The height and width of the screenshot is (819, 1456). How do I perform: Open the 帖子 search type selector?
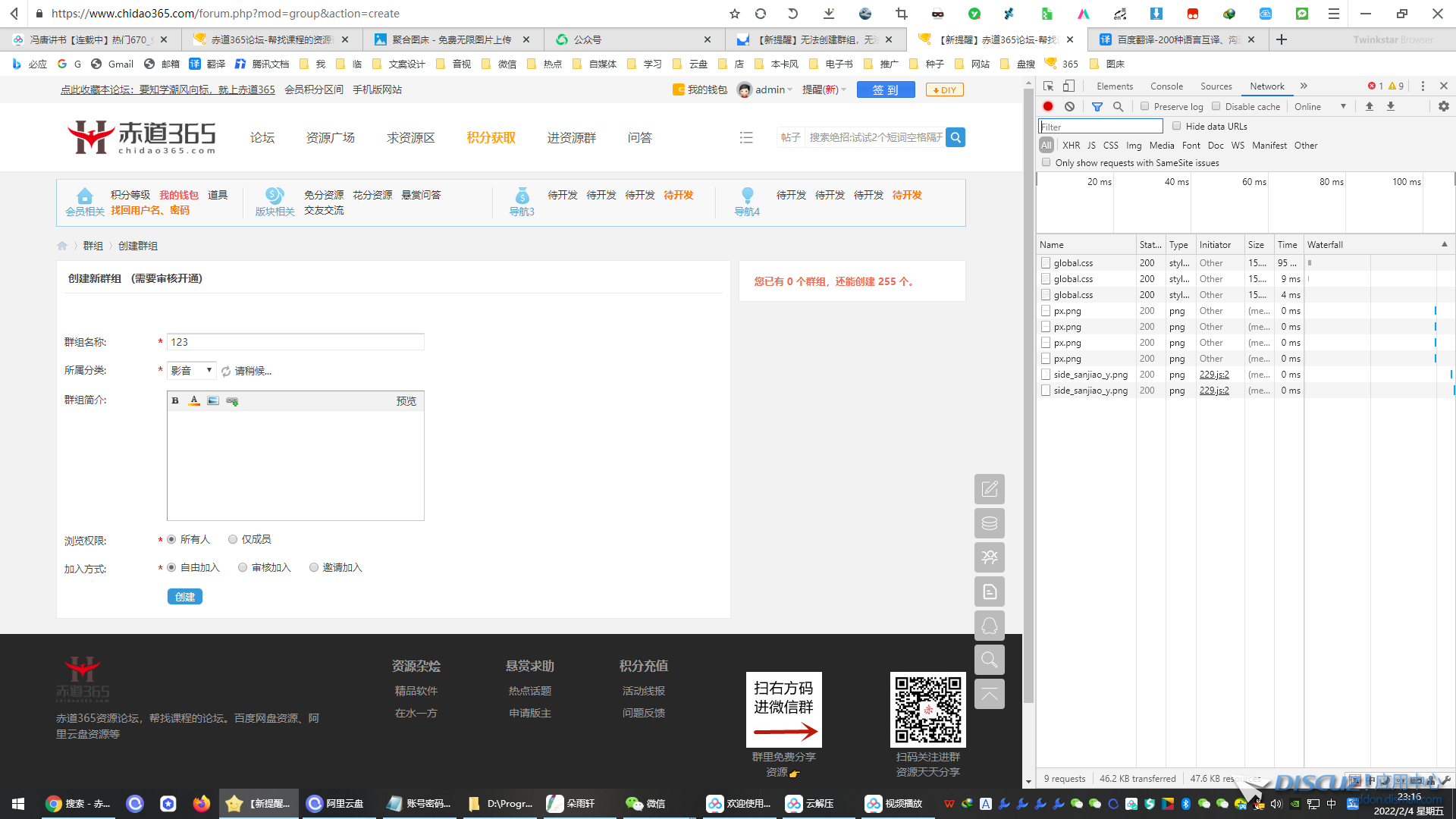tap(790, 137)
